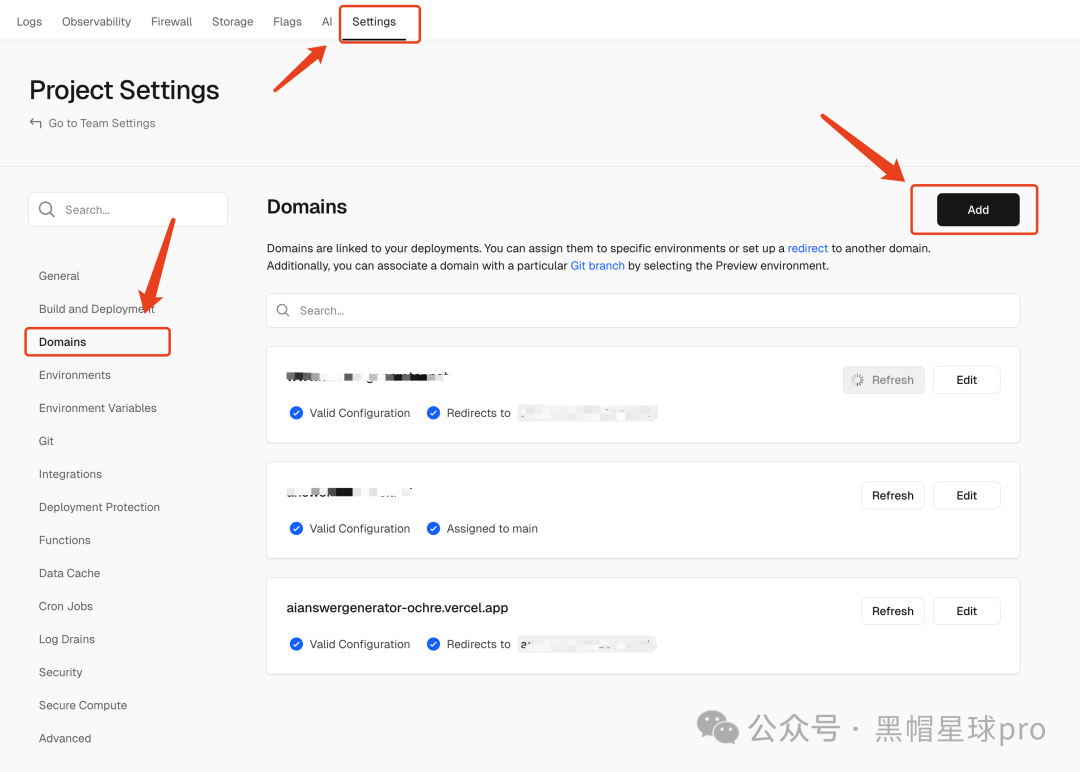Select Deployment Protection in sidebar

[x=99, y=508]
